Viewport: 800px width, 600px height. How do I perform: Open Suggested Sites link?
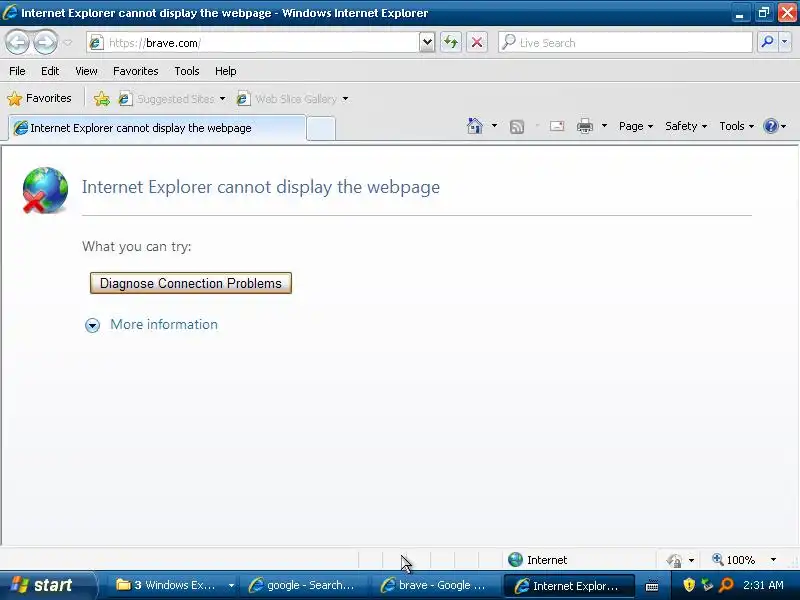point(166,98)
